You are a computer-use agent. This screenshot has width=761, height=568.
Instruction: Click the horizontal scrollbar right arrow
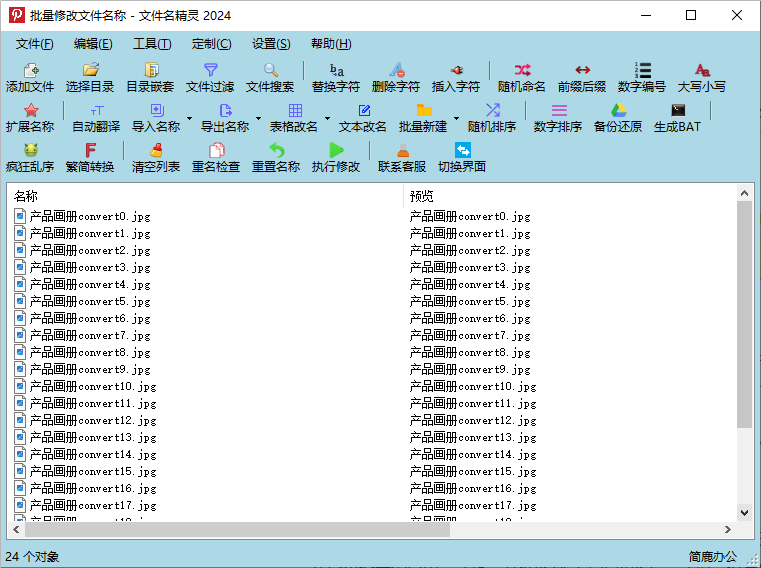[x=727, y=529]
